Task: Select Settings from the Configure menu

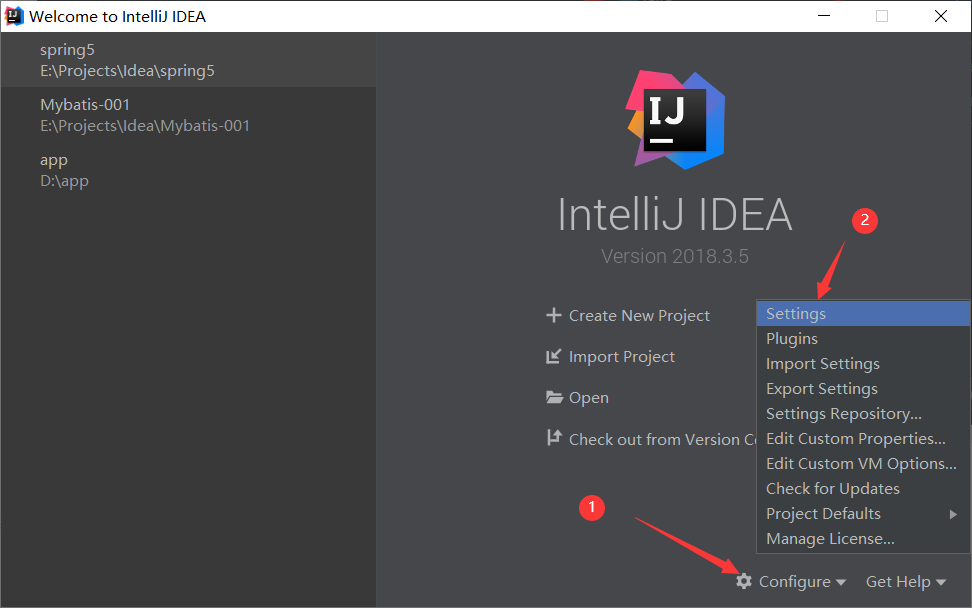Action: click(x=863, y=314)
